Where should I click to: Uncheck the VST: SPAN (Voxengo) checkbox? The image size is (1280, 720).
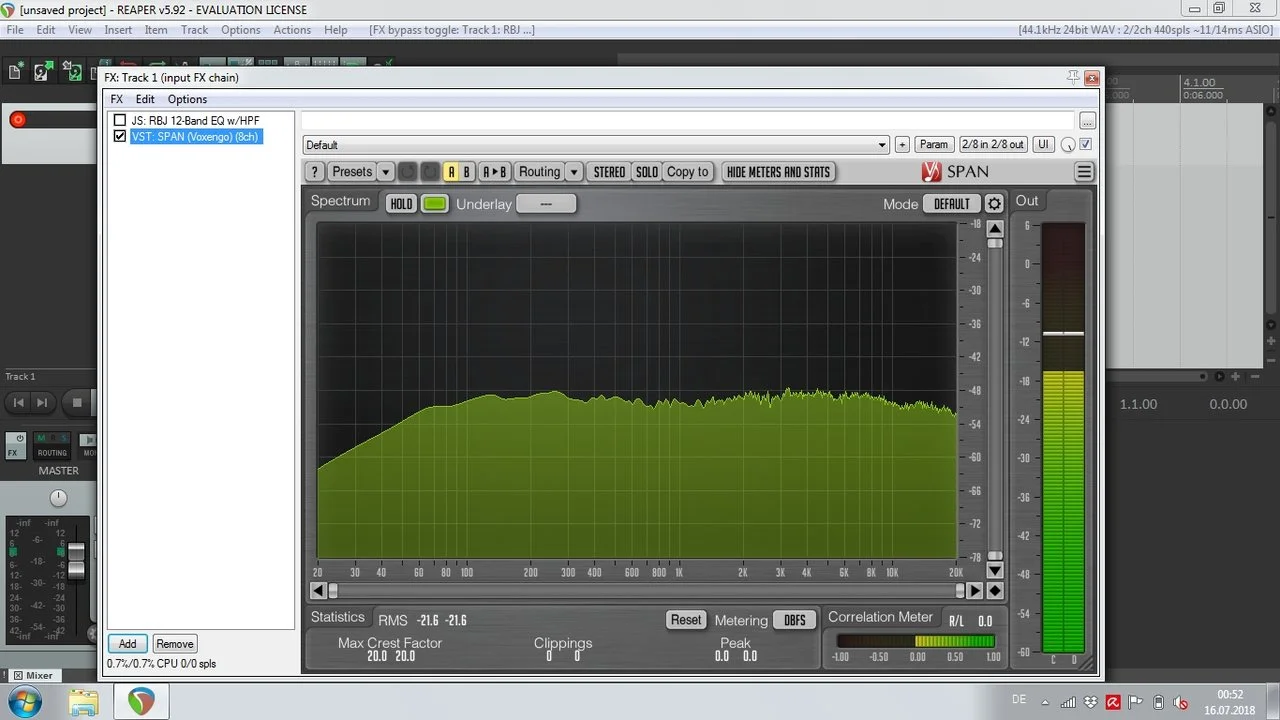[120, 136]
